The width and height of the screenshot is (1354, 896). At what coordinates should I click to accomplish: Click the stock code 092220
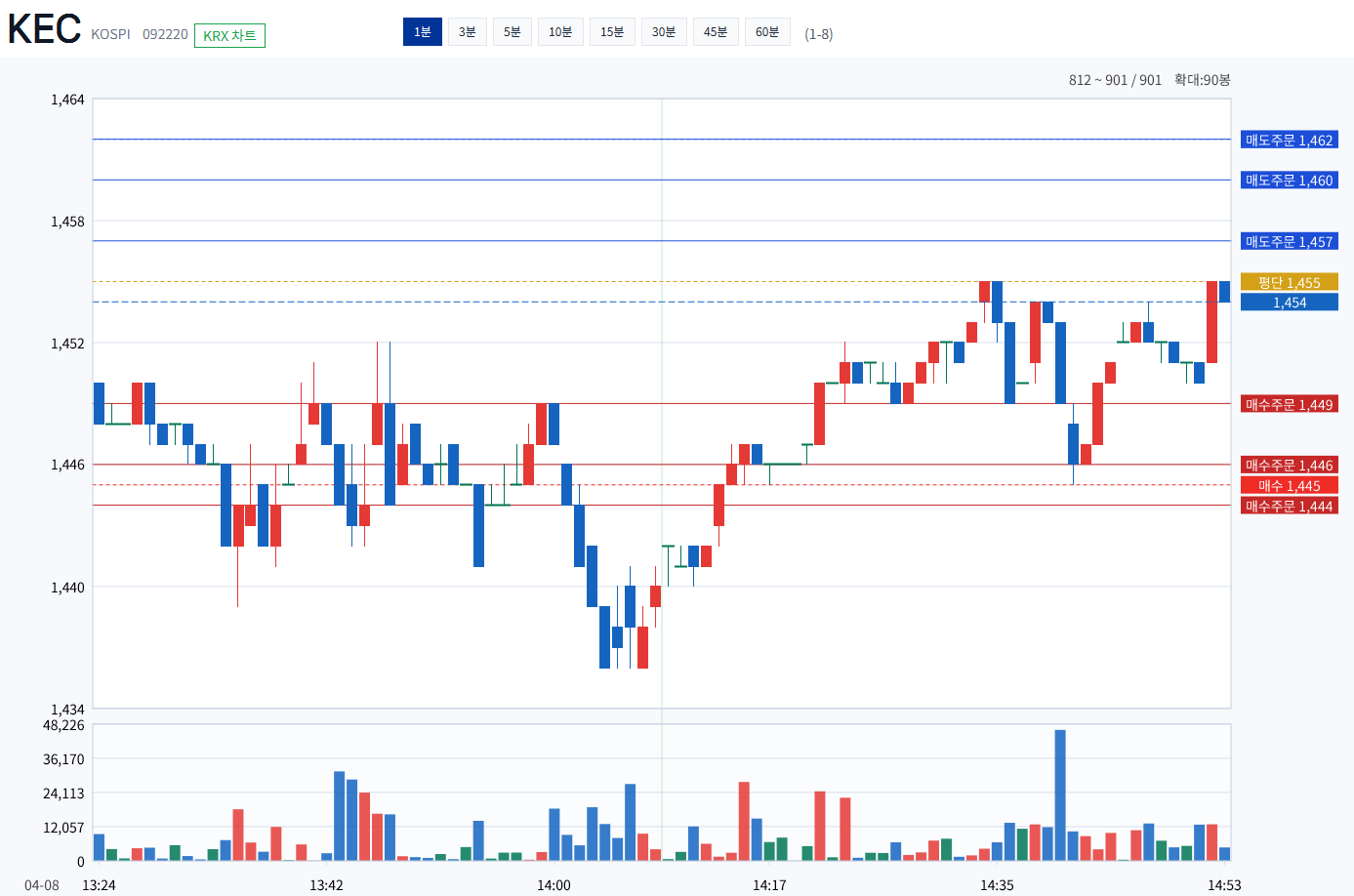(x=165, y=34)
